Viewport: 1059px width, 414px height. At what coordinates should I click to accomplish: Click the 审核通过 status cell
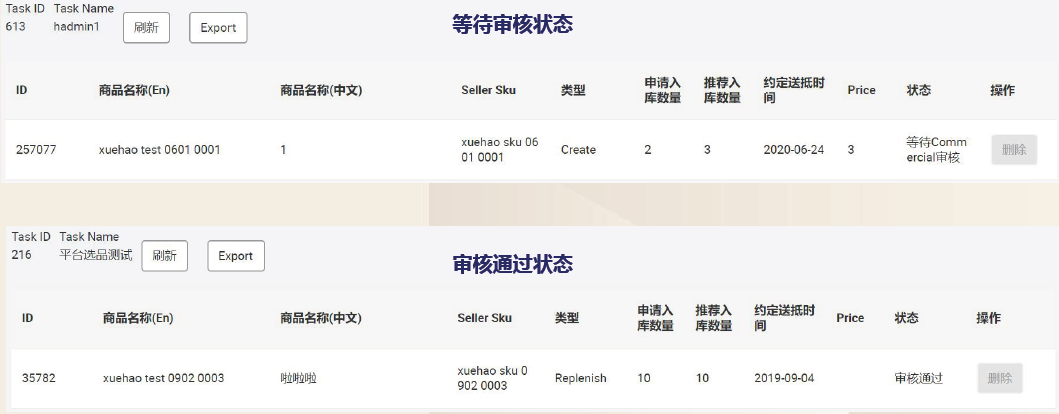[918, 378]
